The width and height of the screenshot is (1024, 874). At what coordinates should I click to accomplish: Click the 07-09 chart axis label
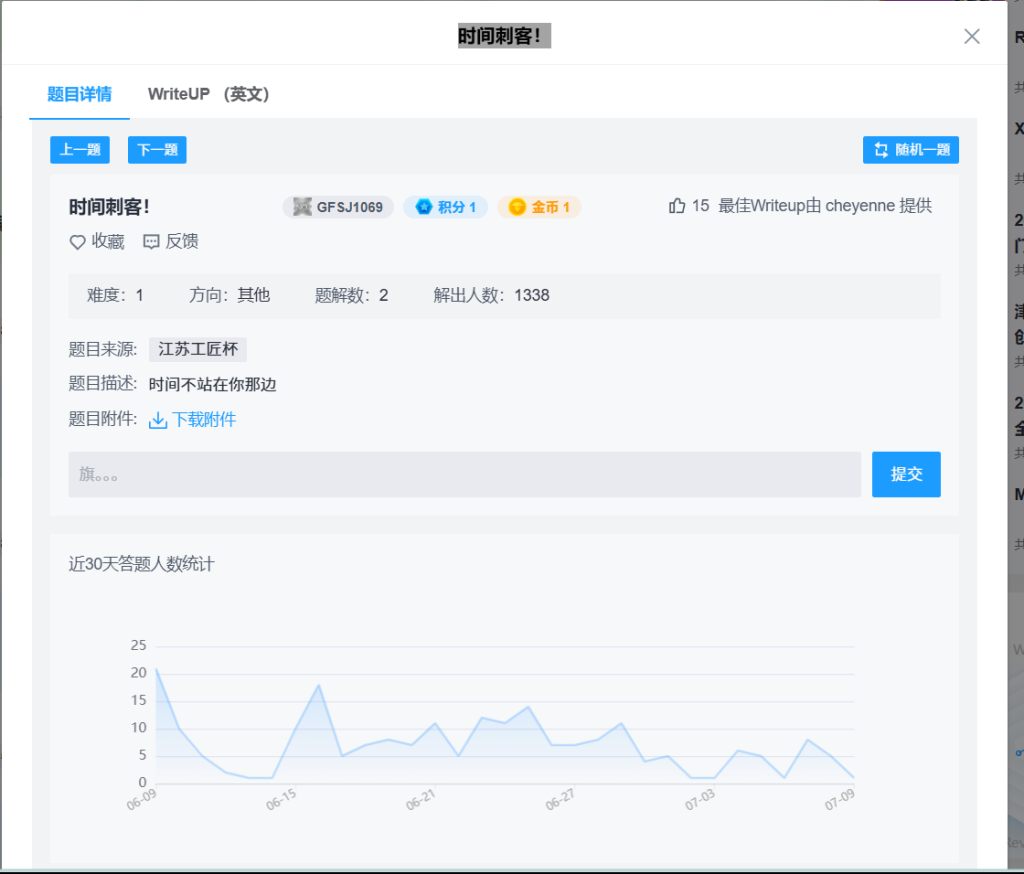click(x=839, y=799)
